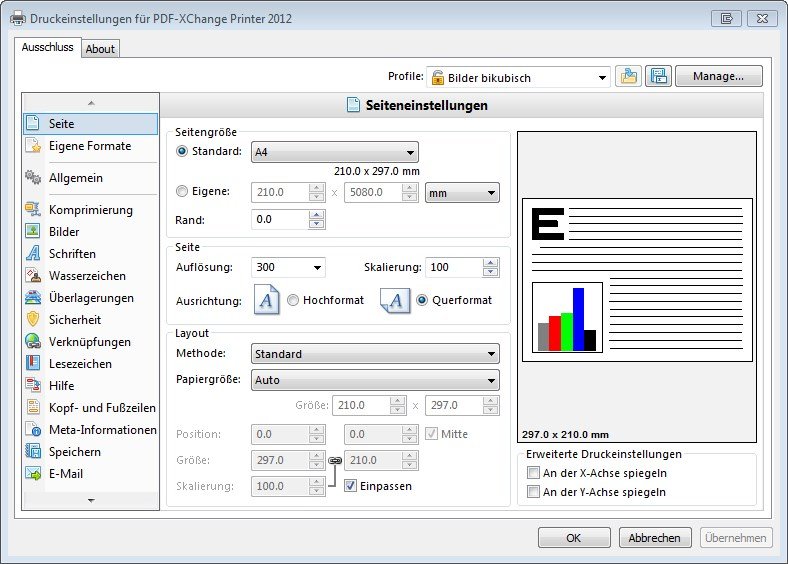Select the Eigene page size radio button
788x564 pixels.
pyautogui.click(x=182, y=192)
